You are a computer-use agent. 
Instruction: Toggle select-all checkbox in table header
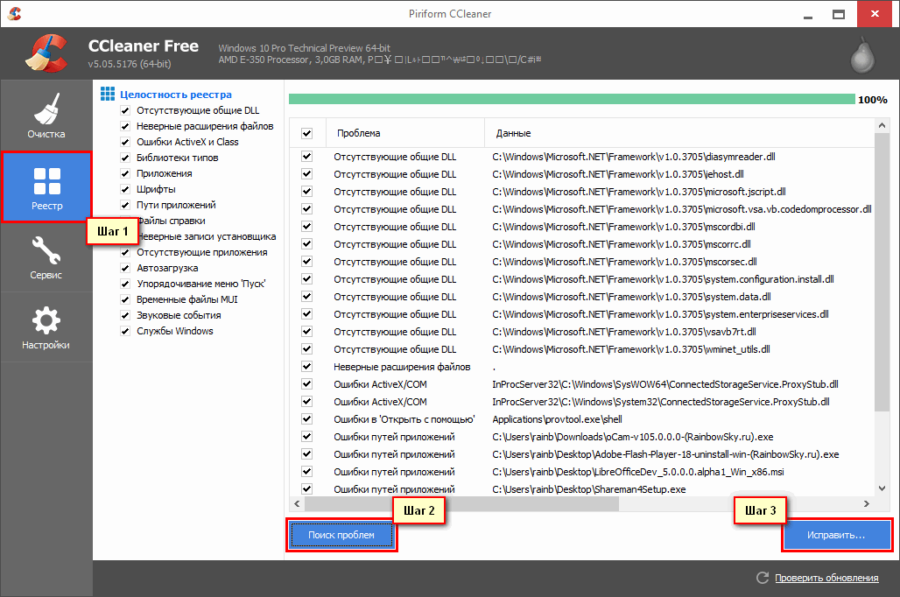pos(307,133)
